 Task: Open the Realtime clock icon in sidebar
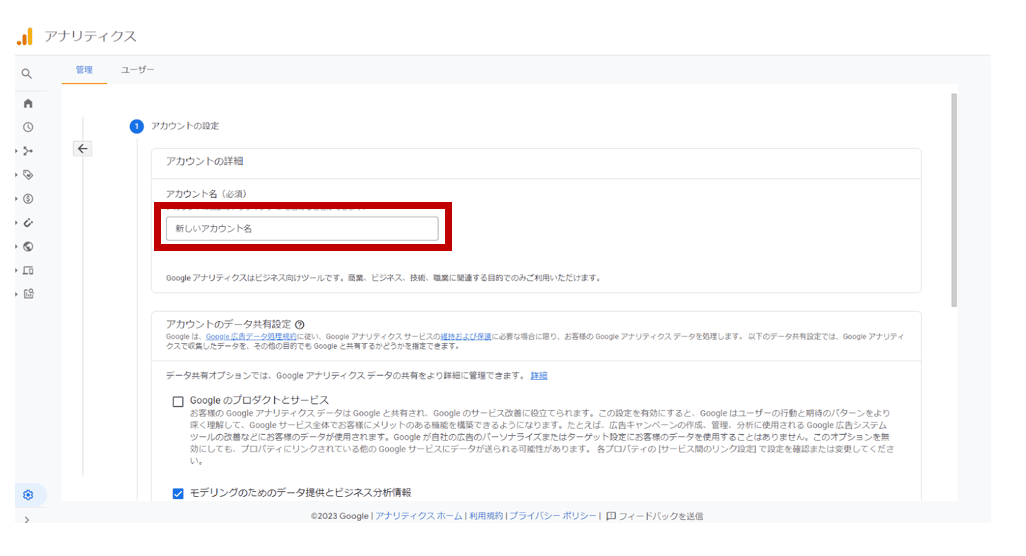[28, 127]
